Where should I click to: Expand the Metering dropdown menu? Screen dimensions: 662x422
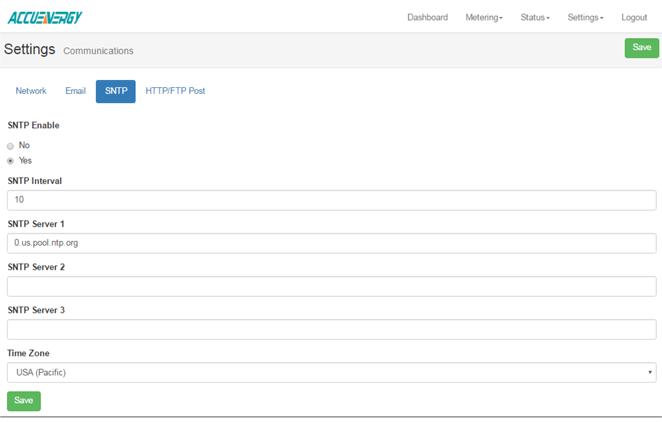[x=484, y=18]
